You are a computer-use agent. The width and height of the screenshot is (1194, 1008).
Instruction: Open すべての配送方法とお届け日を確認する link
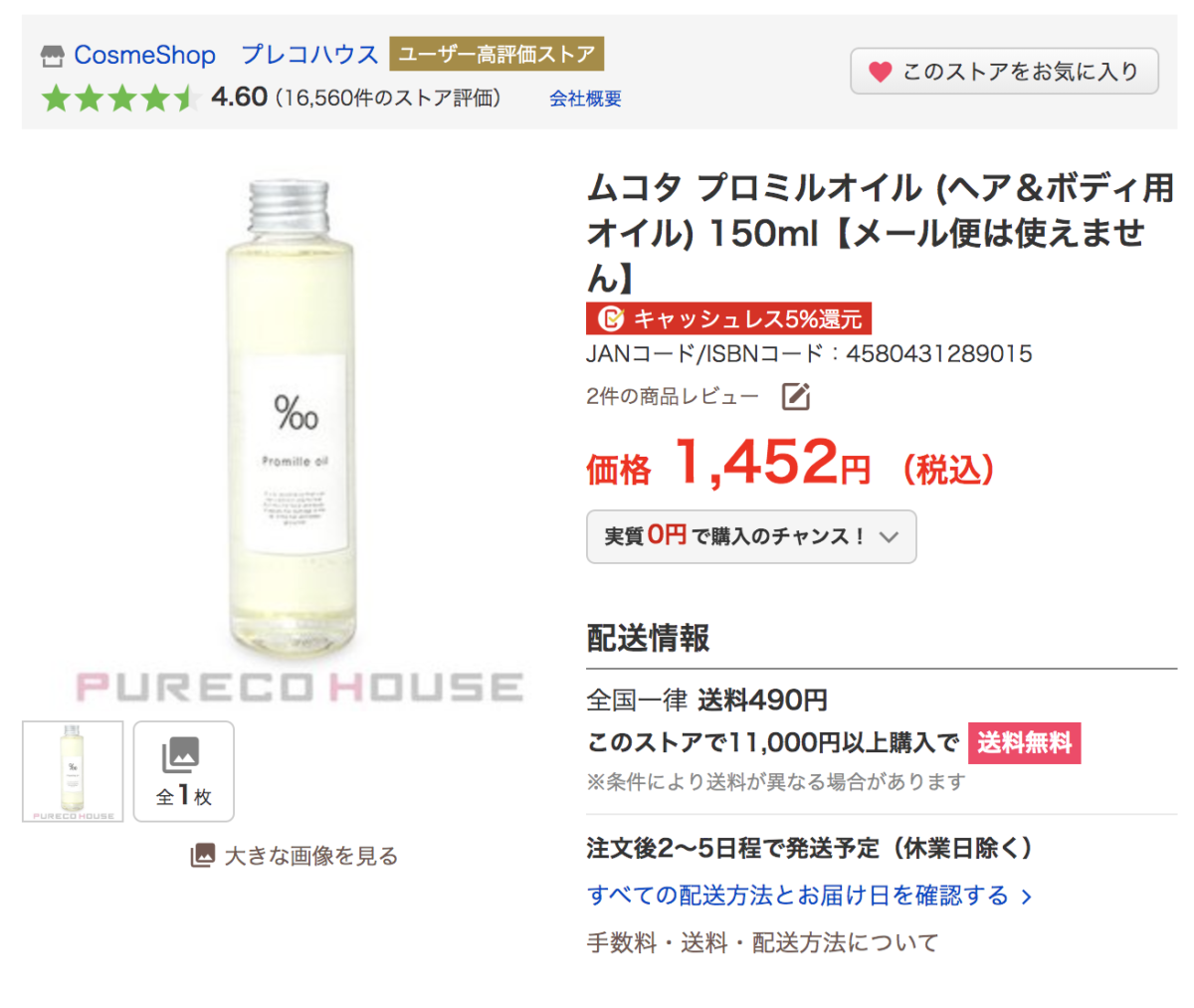tap(798, 896)
